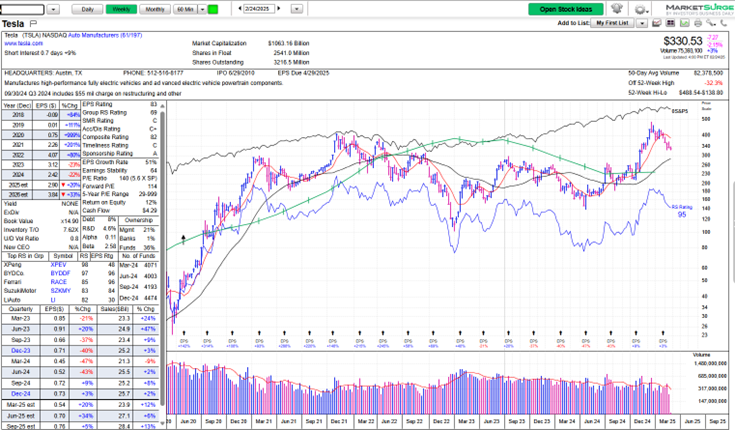This screenshot has height=430, width=735.
Task: Open the RACE symbol link
Action: [x=59, y=282]
